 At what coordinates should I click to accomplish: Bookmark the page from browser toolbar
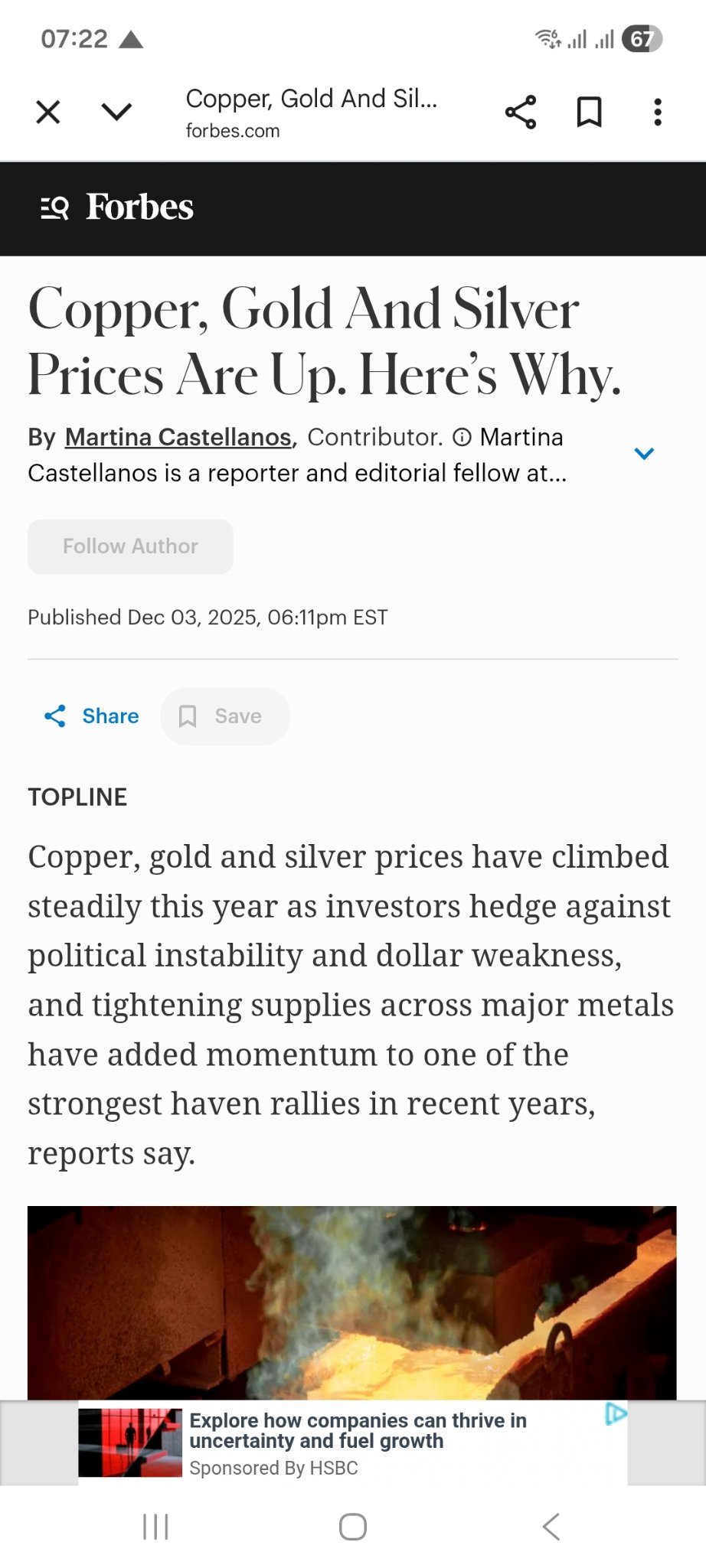click(589, 112)
